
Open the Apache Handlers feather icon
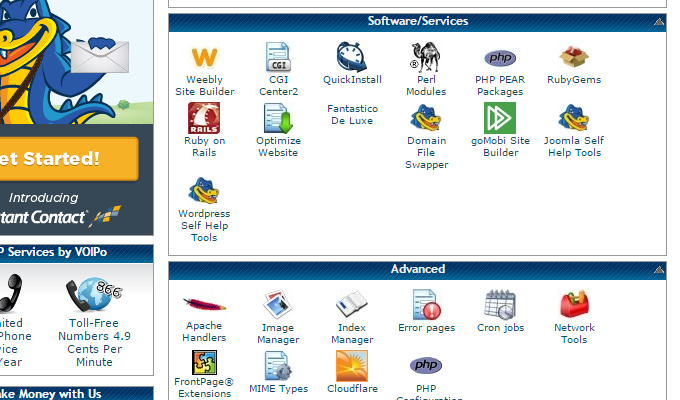(x=204, y=304)
